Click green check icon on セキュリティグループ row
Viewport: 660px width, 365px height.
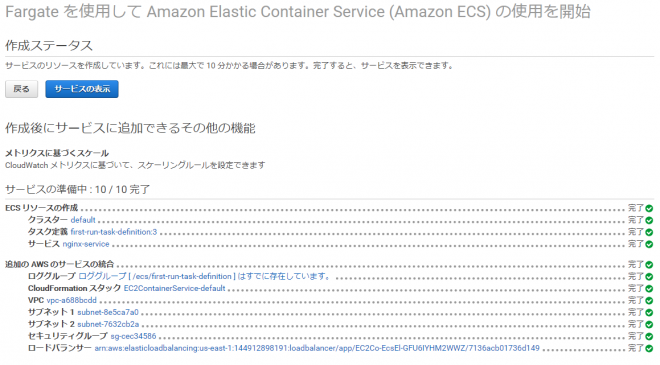pos(649,336)
